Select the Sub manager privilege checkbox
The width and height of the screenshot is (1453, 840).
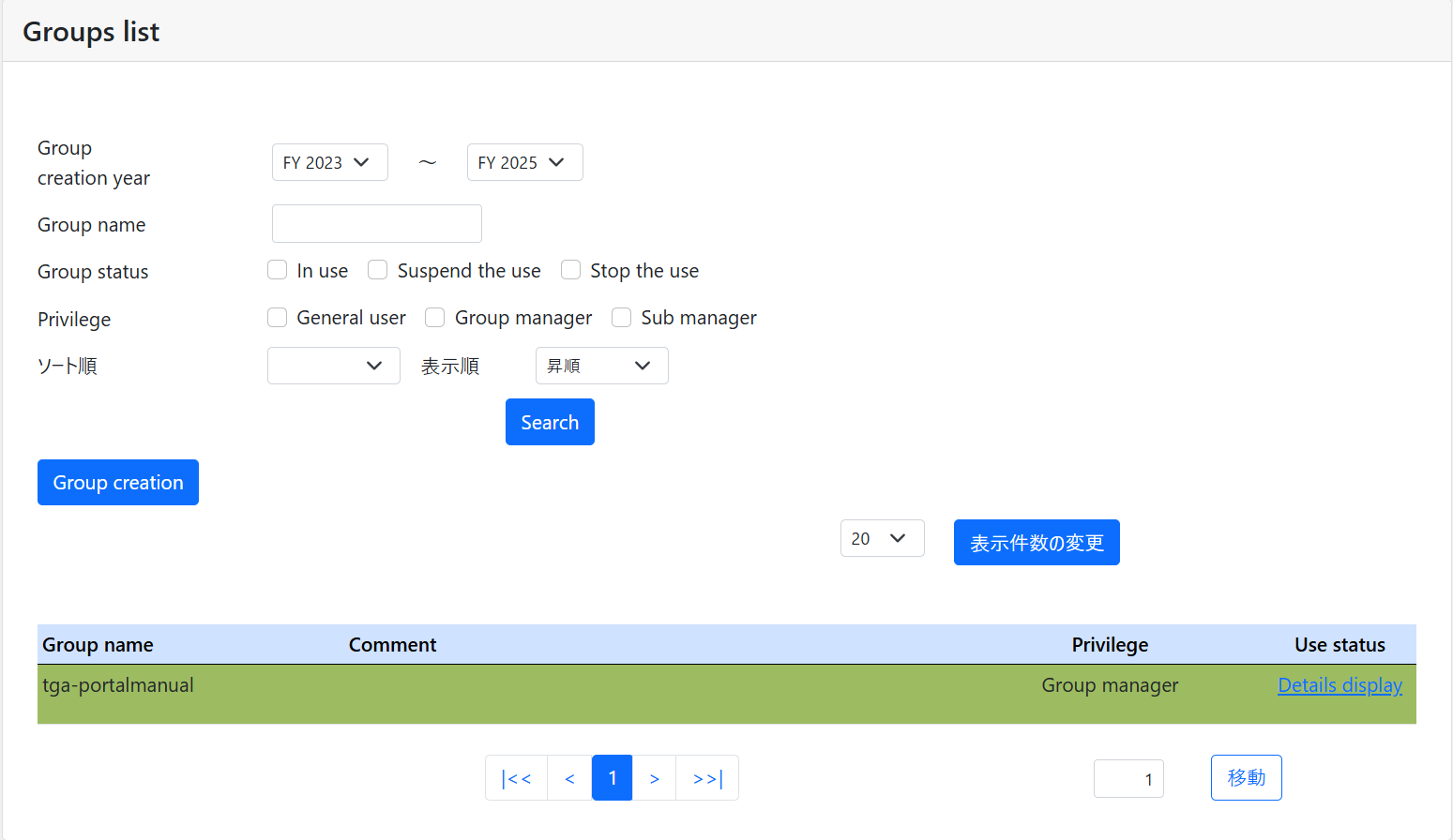(621, 318)
